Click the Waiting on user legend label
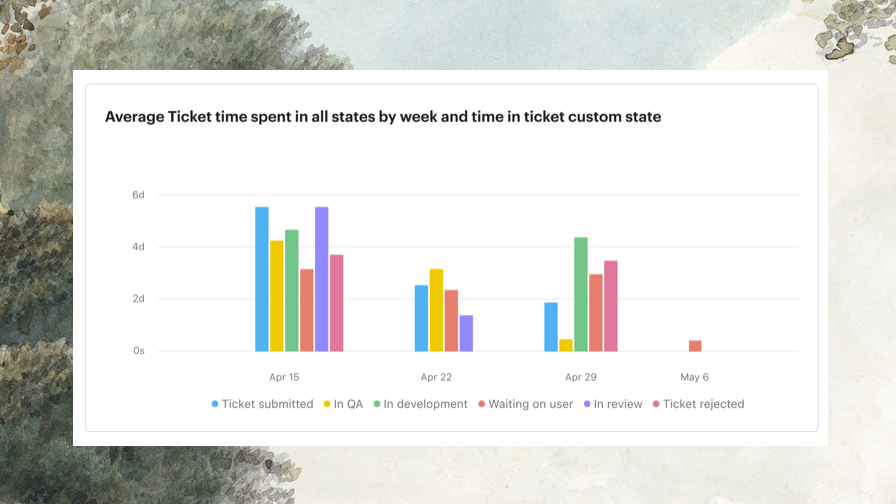 coord(530,404)
